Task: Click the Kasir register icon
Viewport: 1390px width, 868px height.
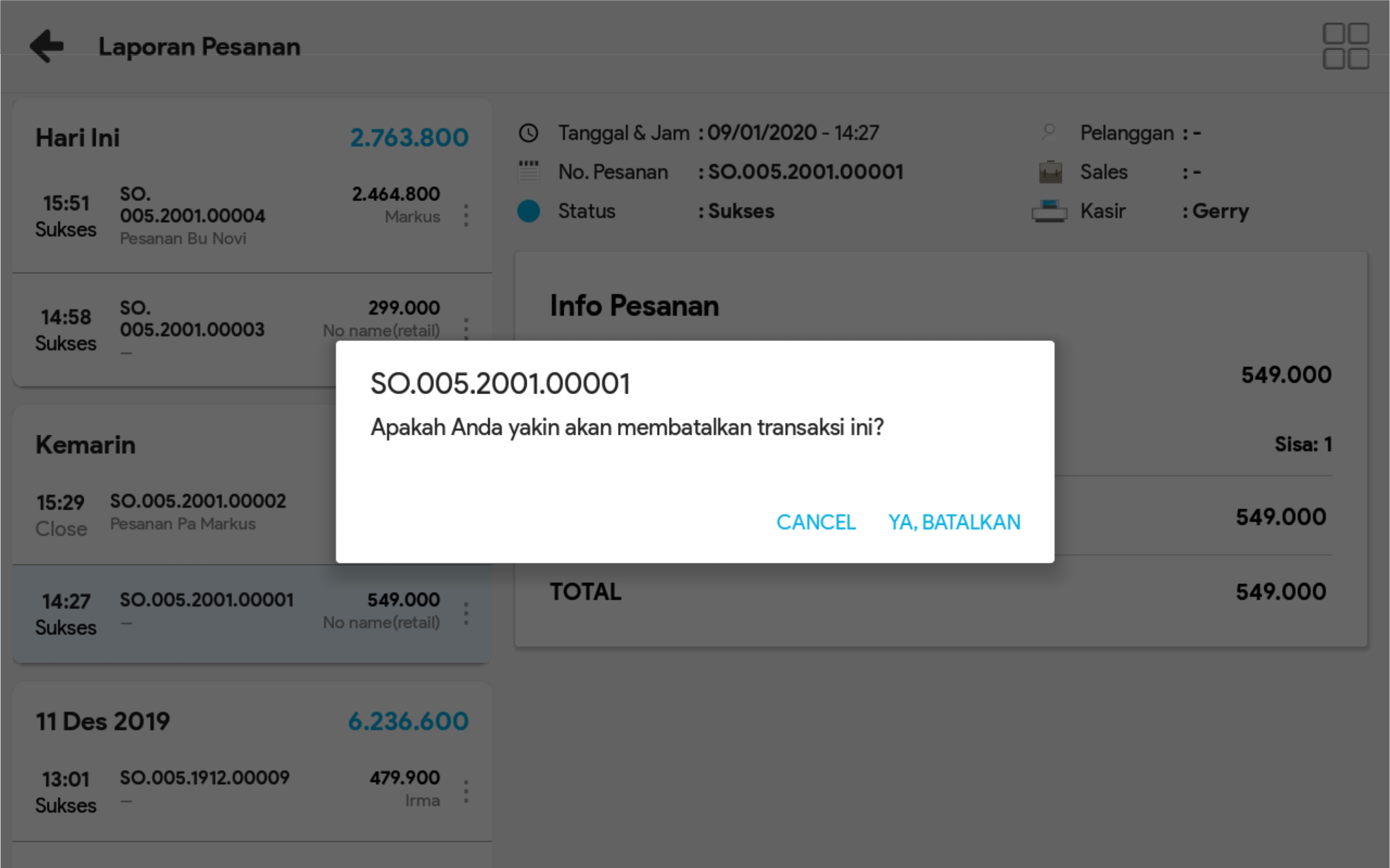Action: point(1049,211)
